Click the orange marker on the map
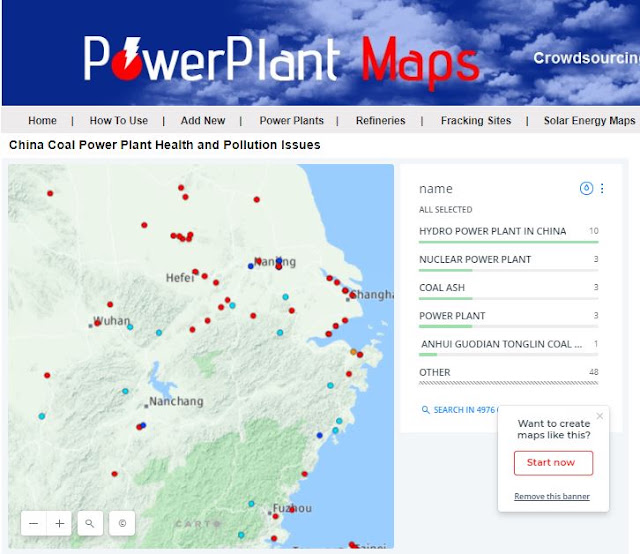 (353, 352)
